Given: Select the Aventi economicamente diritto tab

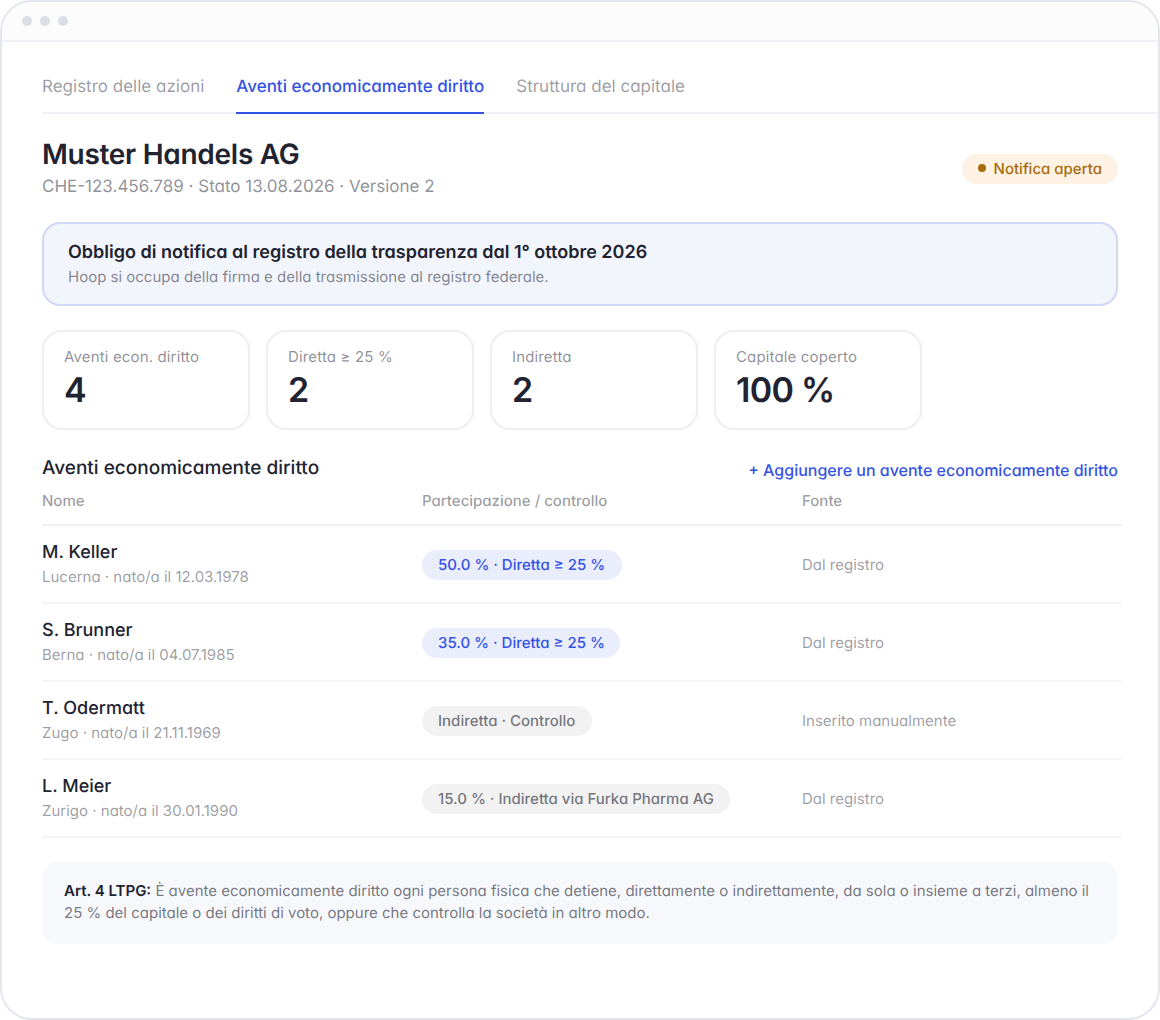Looking at the screenshot, I should pos(360,87).
